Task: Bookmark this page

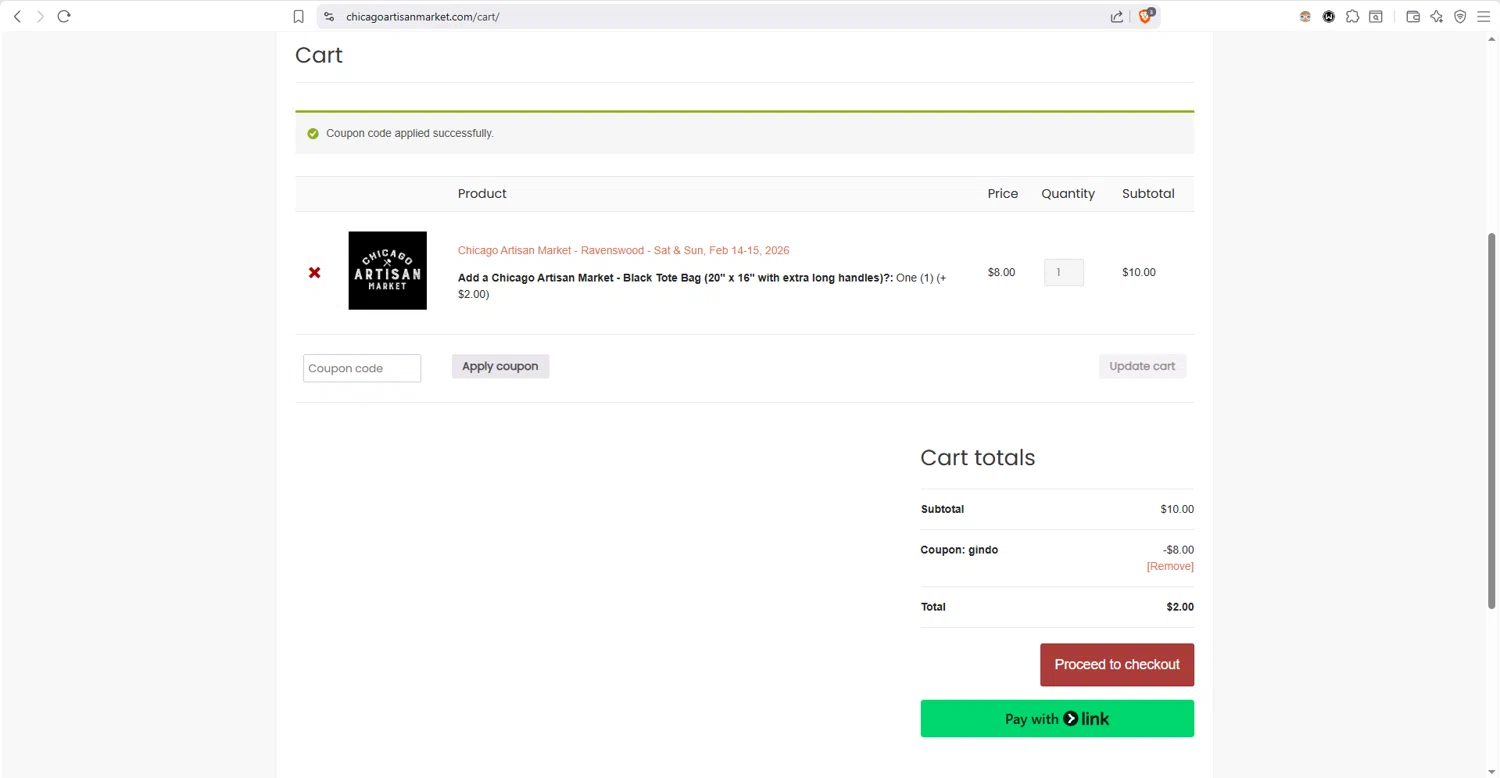Action: point(298,16)
